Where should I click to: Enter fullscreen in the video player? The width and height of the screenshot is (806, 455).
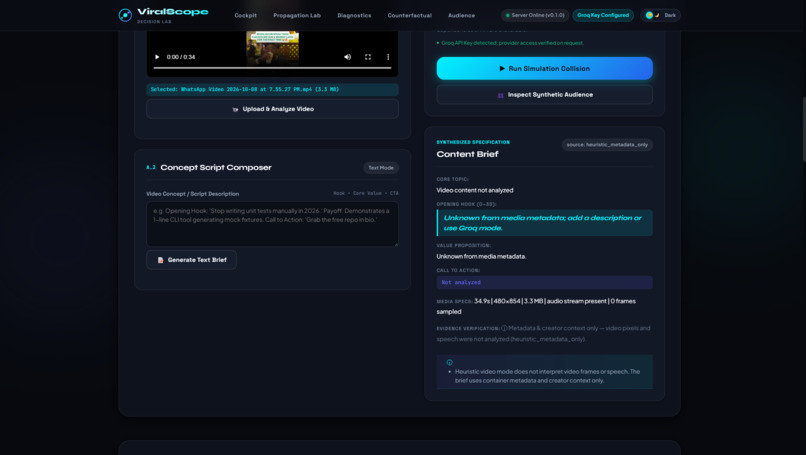click(368, 57)
